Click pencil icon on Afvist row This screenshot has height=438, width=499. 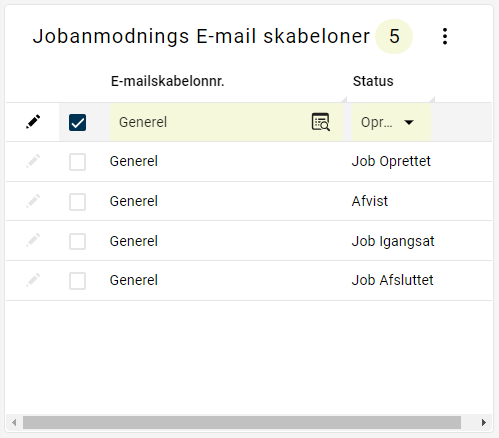[33, 201]
